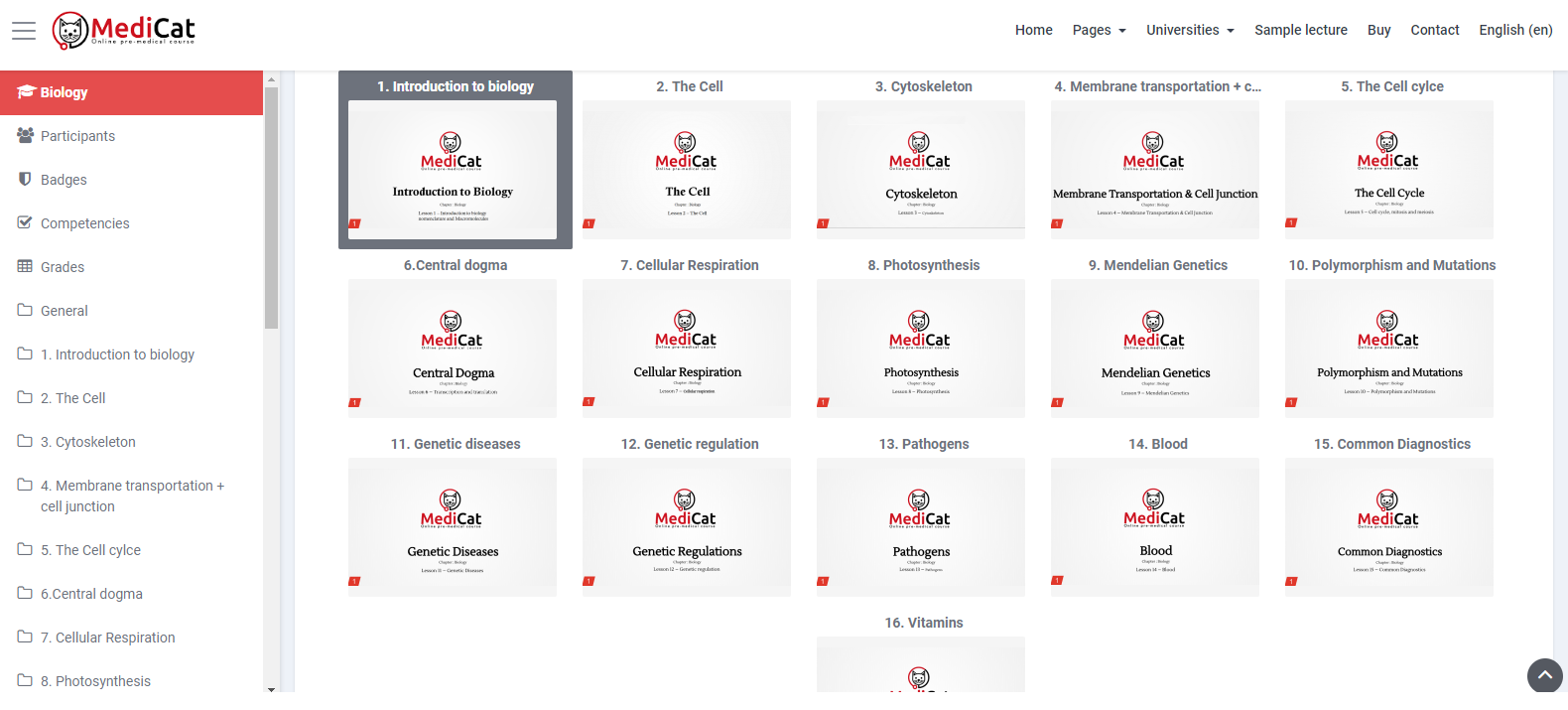Open sidebar link 1. Introduction to biology

(x=131, y=355)
